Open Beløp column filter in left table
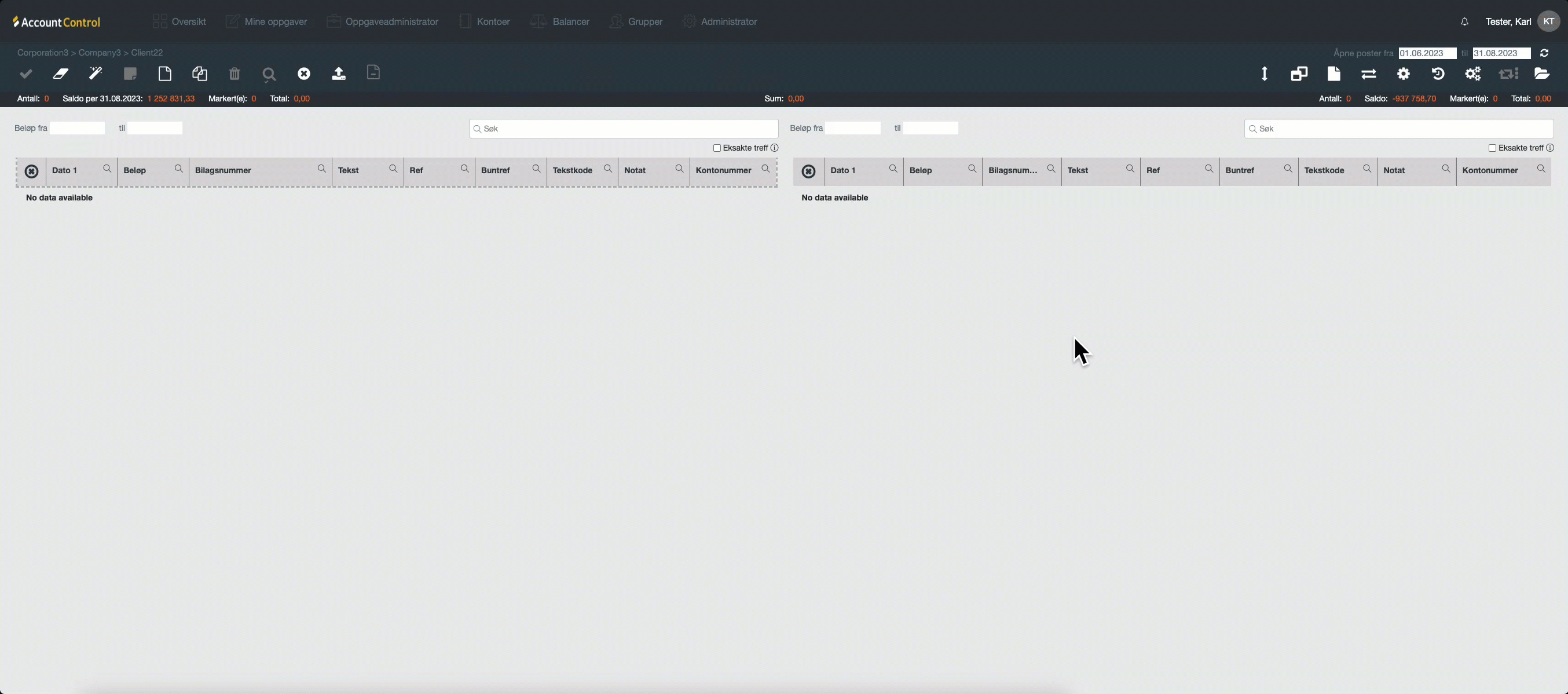This screenshot has width=1568, height=694. (x=179, y=169)
